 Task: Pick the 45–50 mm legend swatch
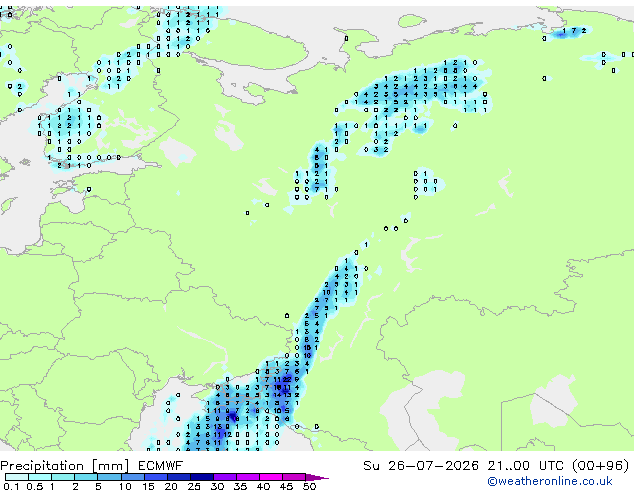294,477
